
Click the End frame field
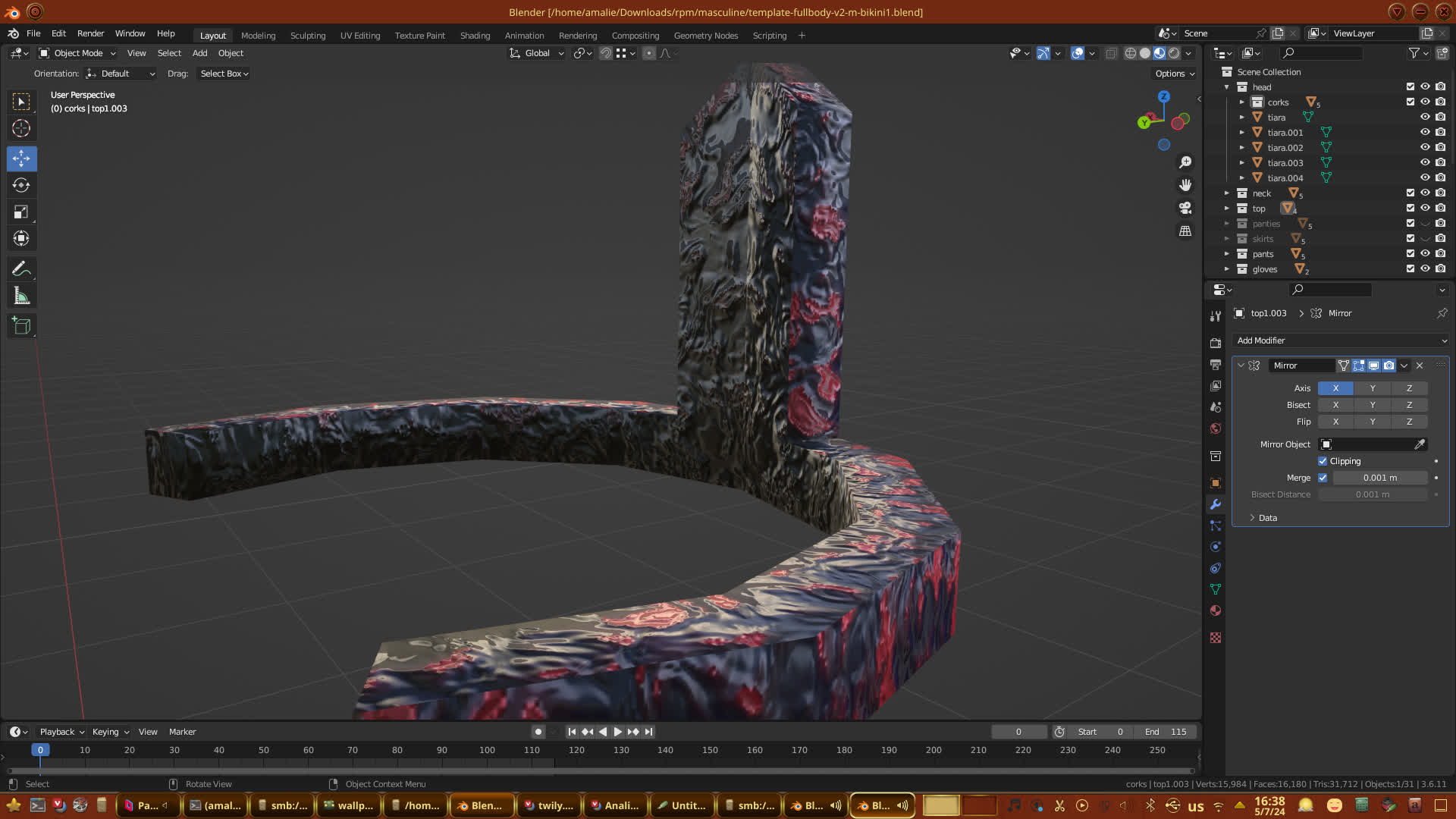click(1166, 732)
